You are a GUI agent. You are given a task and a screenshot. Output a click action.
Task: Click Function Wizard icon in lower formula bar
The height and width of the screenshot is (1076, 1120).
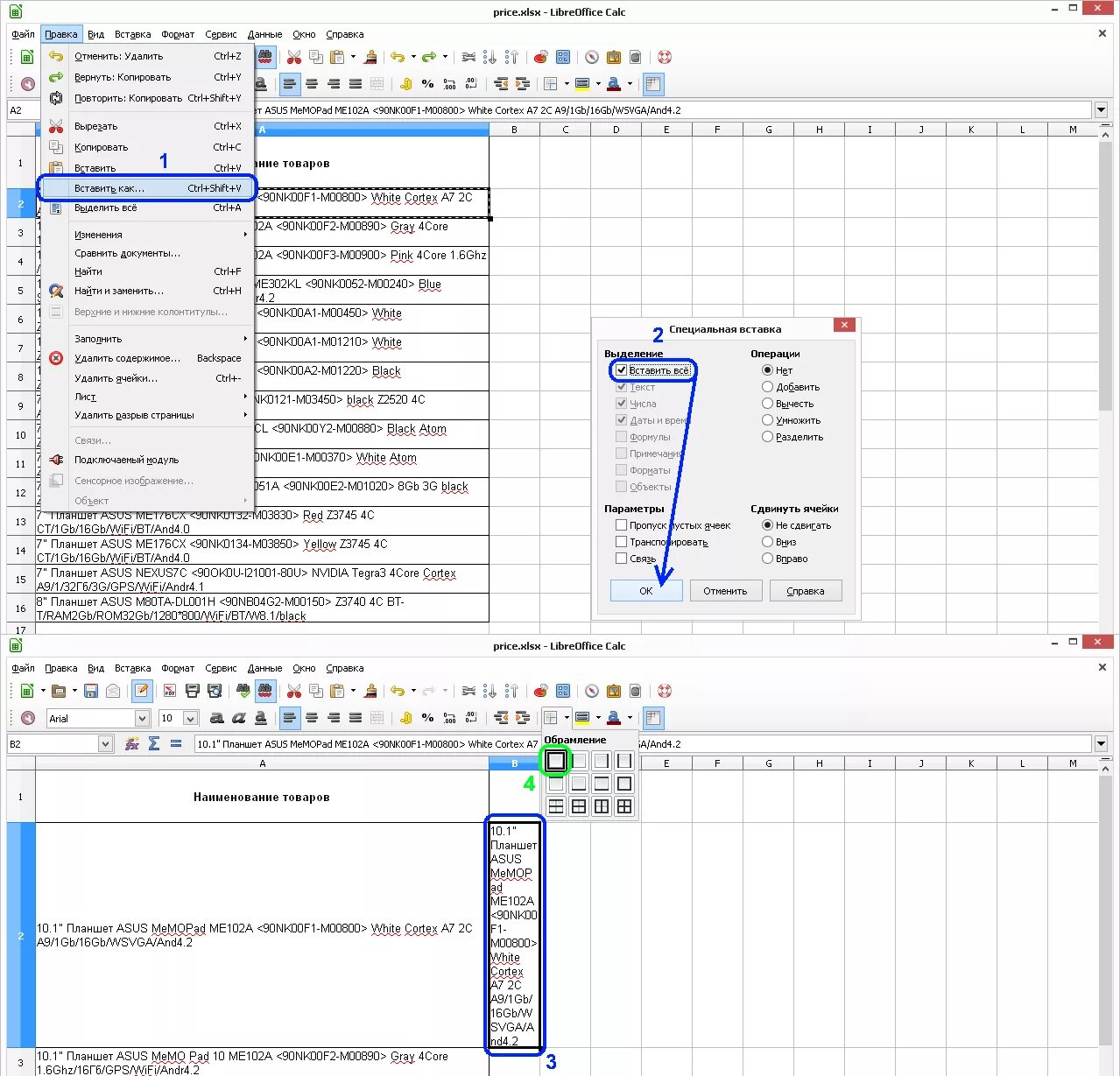(132, 743)
